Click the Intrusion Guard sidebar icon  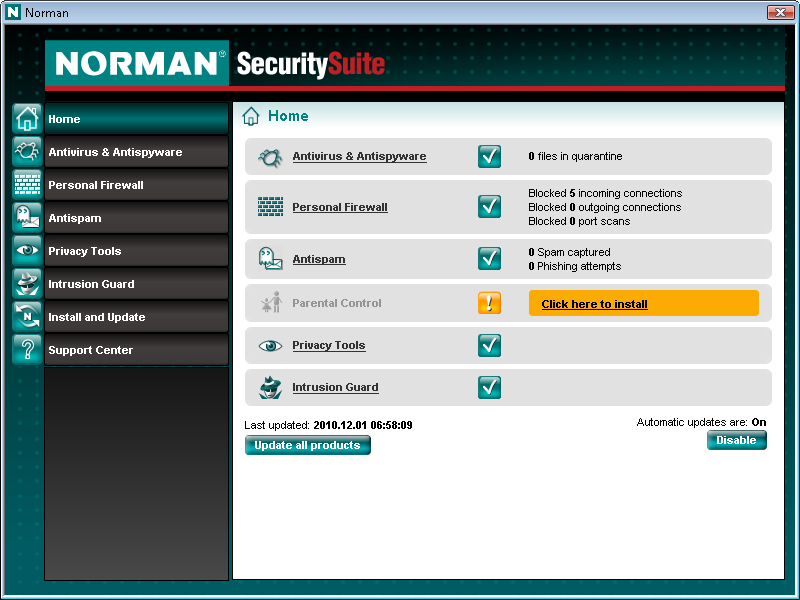(27, 284)
